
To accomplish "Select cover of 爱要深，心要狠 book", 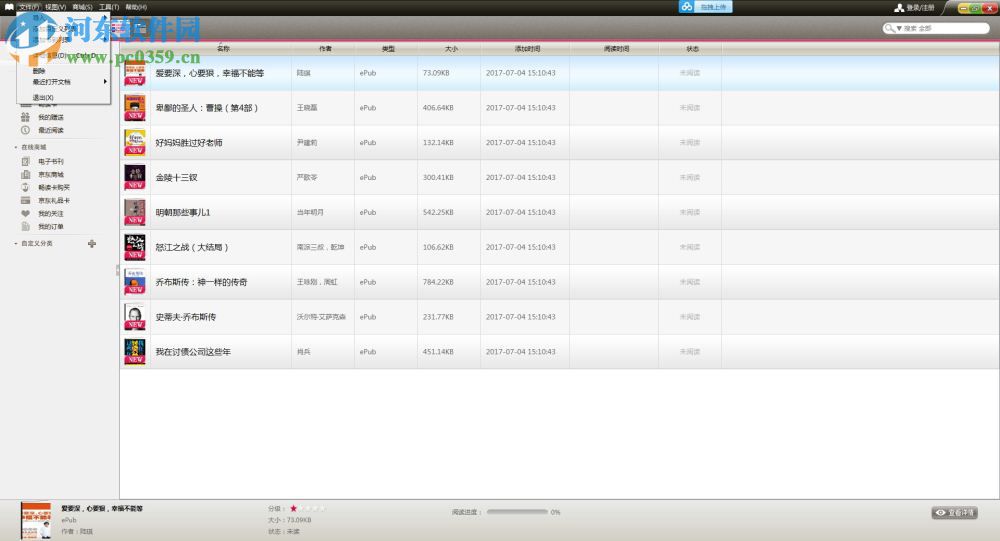I will pyautogui.click(x=135, y=73).
